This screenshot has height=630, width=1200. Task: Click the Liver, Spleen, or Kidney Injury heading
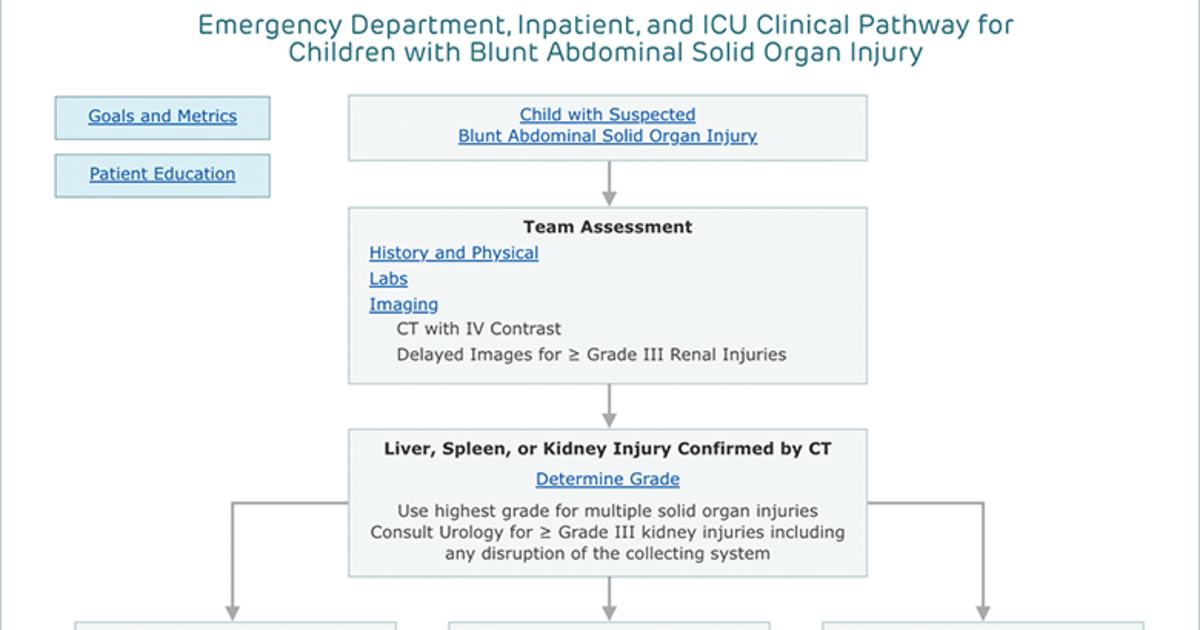pos(607,449)
